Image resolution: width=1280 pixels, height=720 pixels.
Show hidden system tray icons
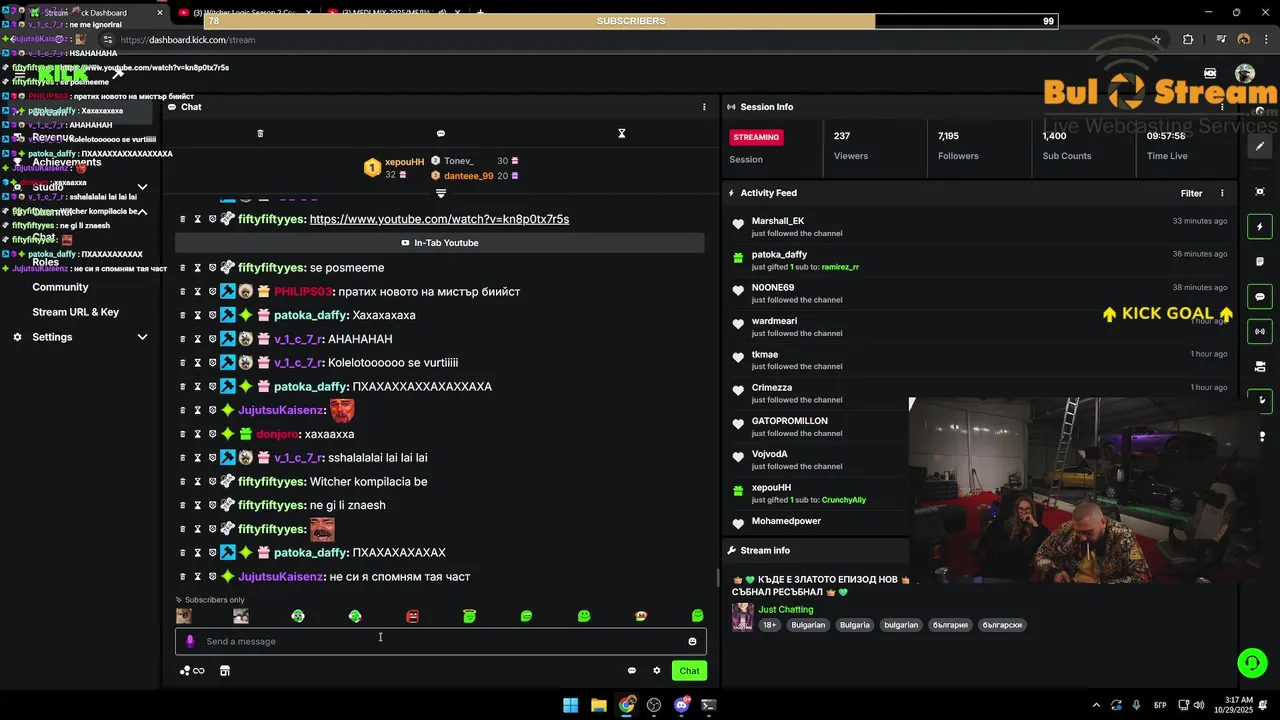[x=1096, y=705]
